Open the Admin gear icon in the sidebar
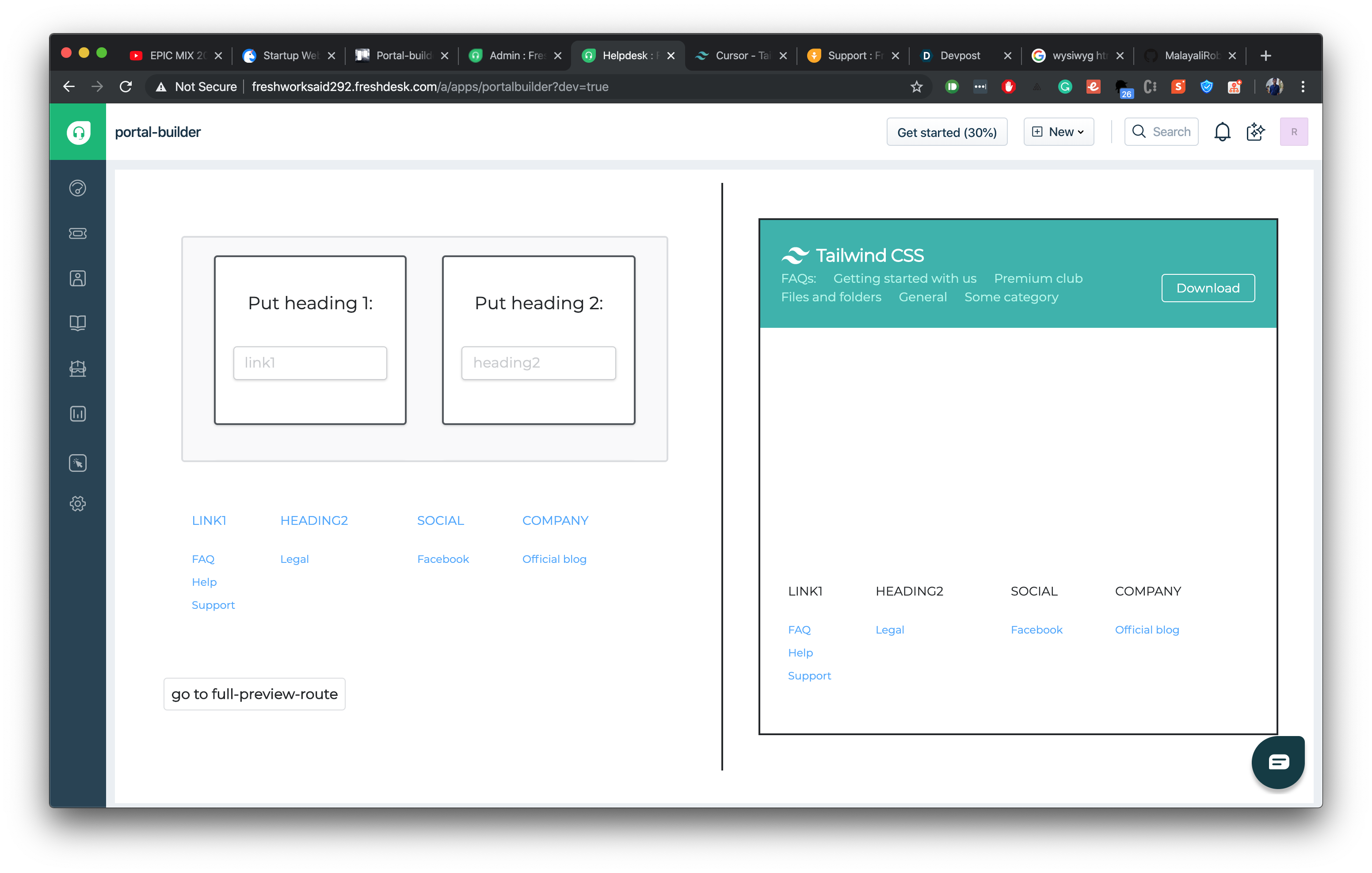Image resolution: width=1372 pixels, height=873 pixels. pyautogui.click(x=77, y=503)
